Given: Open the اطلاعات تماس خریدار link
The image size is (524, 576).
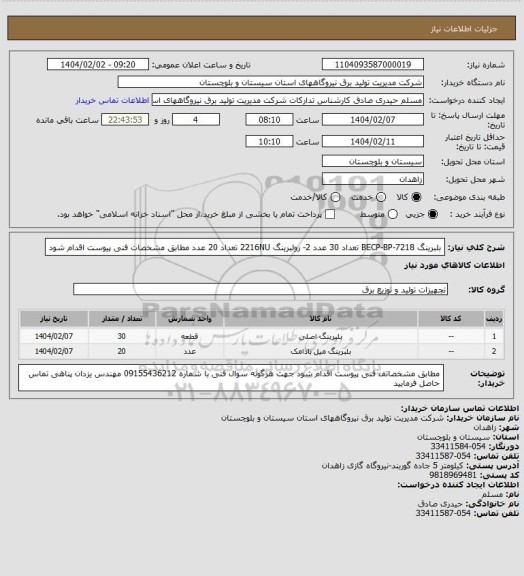Looking at the screenshot, I should pyautogui.click(x=112, y=100).
